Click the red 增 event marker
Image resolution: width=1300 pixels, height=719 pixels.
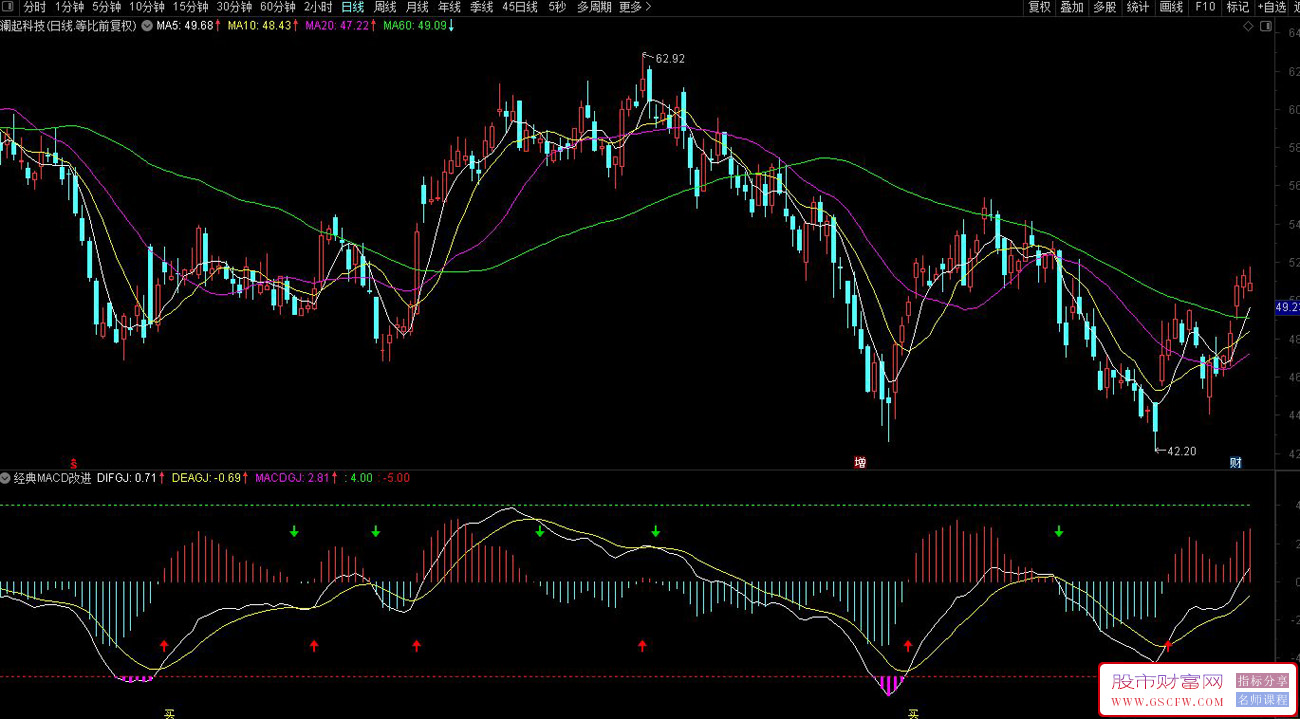pyautogui.click(x=860, y=463)
